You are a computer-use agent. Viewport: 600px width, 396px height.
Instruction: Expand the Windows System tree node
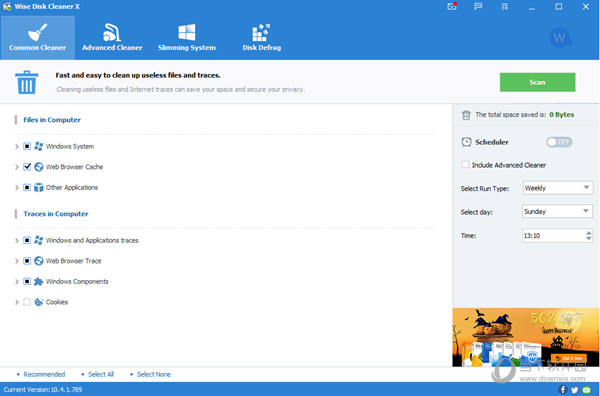[x=16, y=147]
